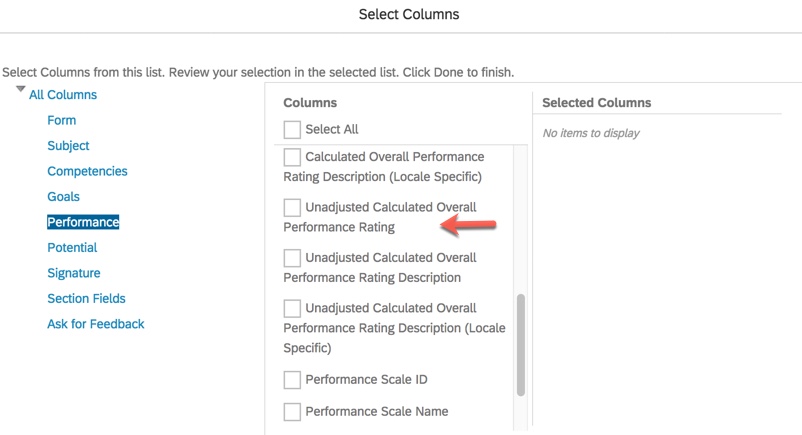
Task: Check Unadjusted Calculated Overall Performance Rating Description
Action: coord(292,258)
